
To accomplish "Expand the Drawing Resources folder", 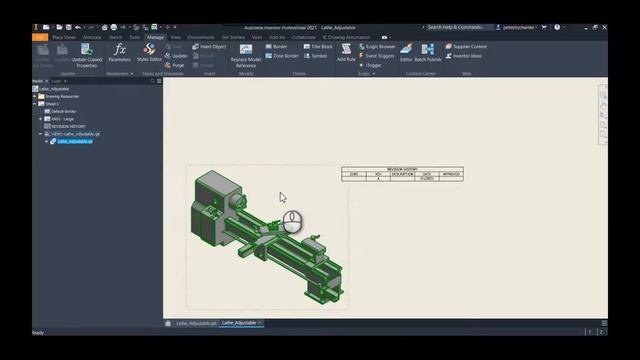I will pyautogui.click(x=35, y=96).
